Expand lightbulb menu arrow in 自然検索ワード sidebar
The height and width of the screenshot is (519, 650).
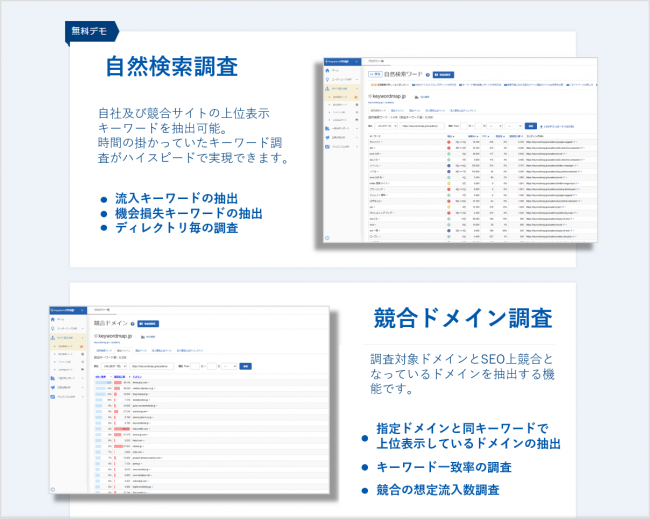point(357,80)
